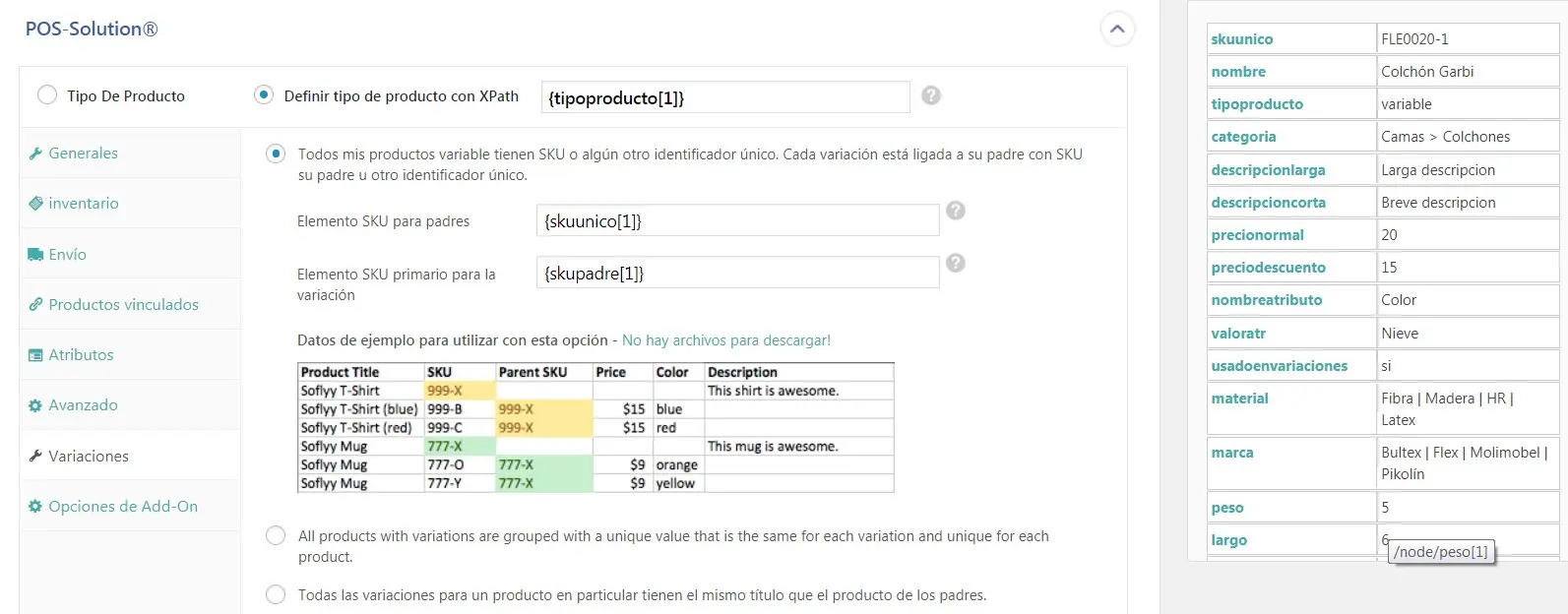Select option for grouped unique value variations
The width and height of the screenshot is (1568, 614).
(276, 536)
